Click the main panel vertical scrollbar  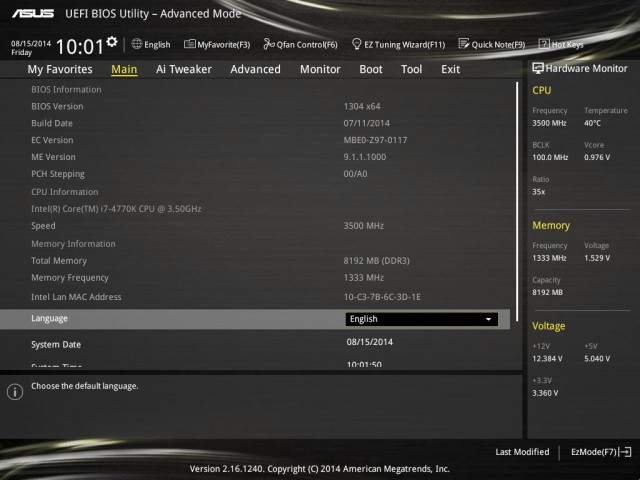(517, 201)
